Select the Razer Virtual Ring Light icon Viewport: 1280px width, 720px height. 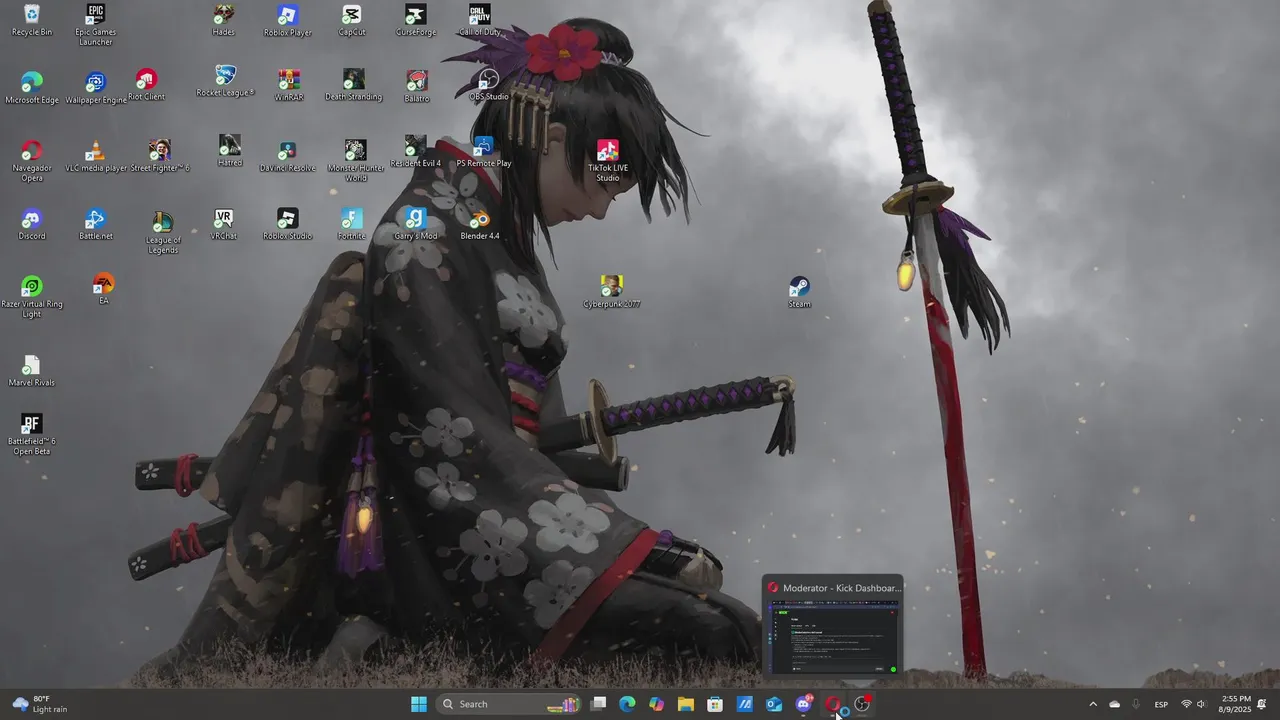32,297
